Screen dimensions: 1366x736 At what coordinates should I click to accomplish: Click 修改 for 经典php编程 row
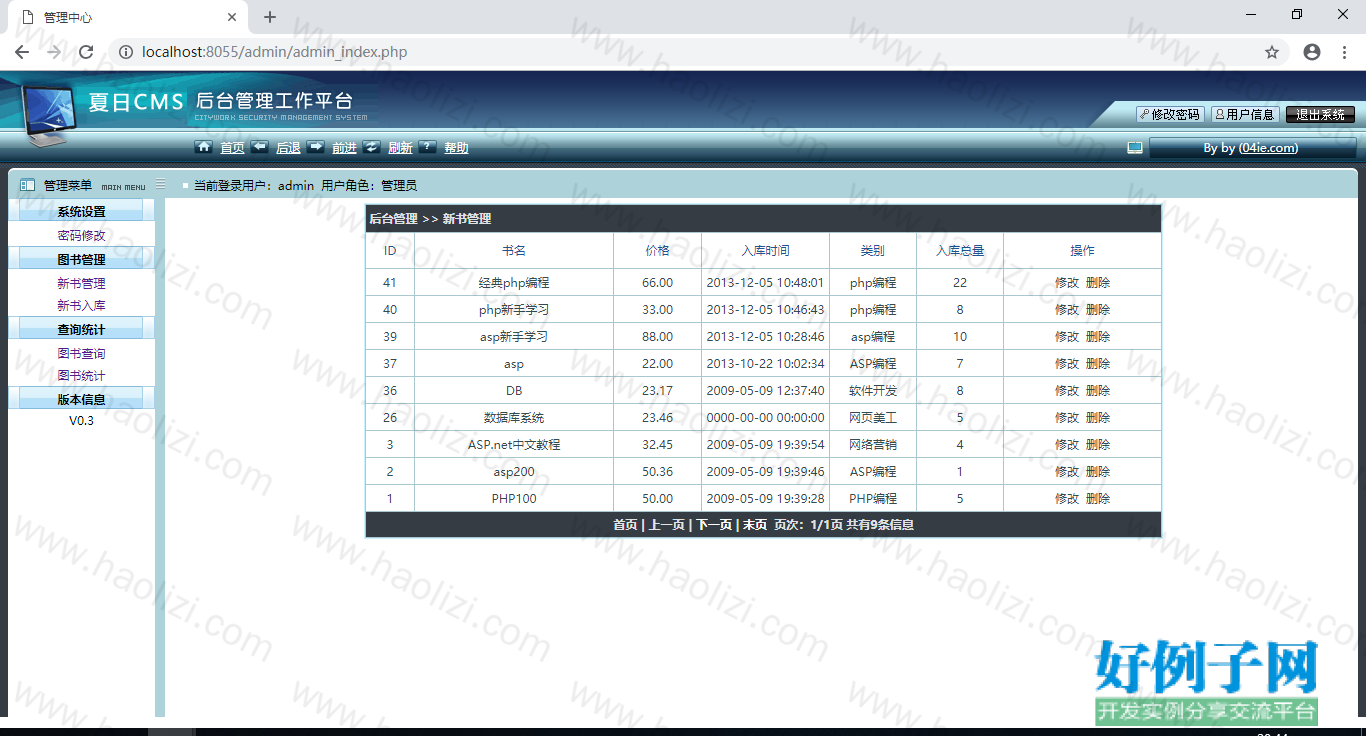(1067, 283)
